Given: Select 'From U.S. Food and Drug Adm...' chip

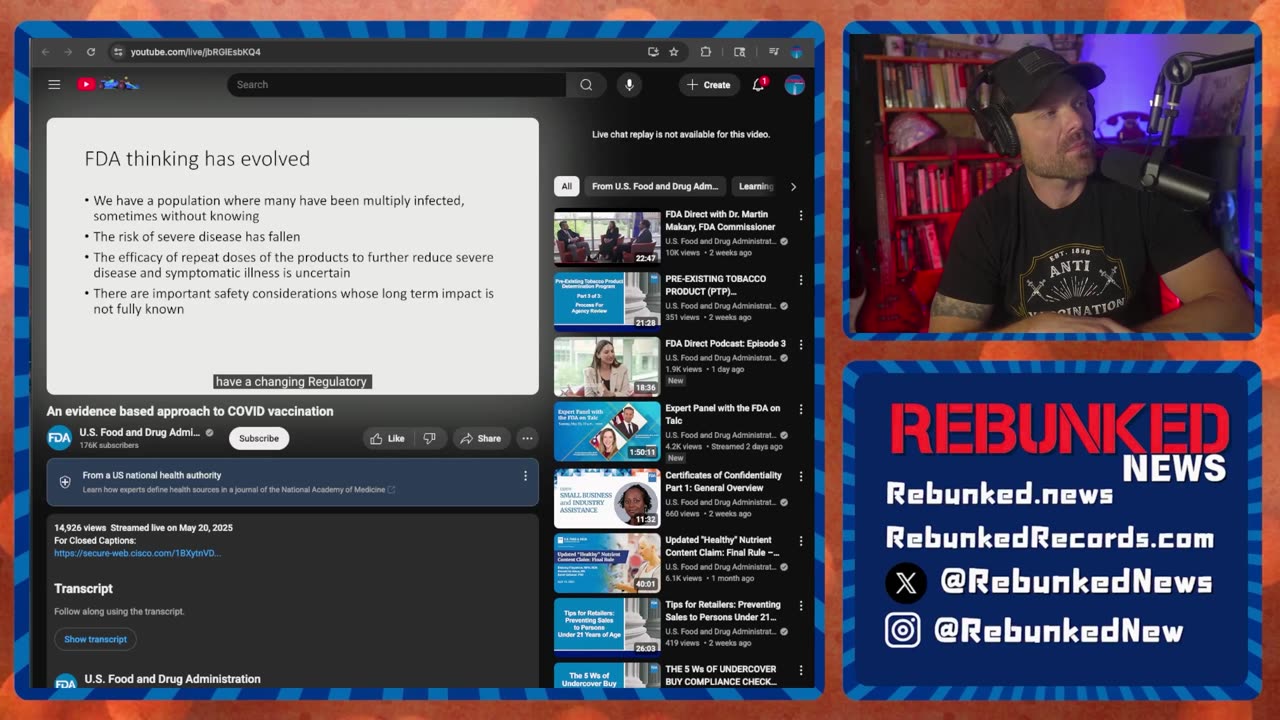Looking at the screenshot, I should (x=655, y=186).
